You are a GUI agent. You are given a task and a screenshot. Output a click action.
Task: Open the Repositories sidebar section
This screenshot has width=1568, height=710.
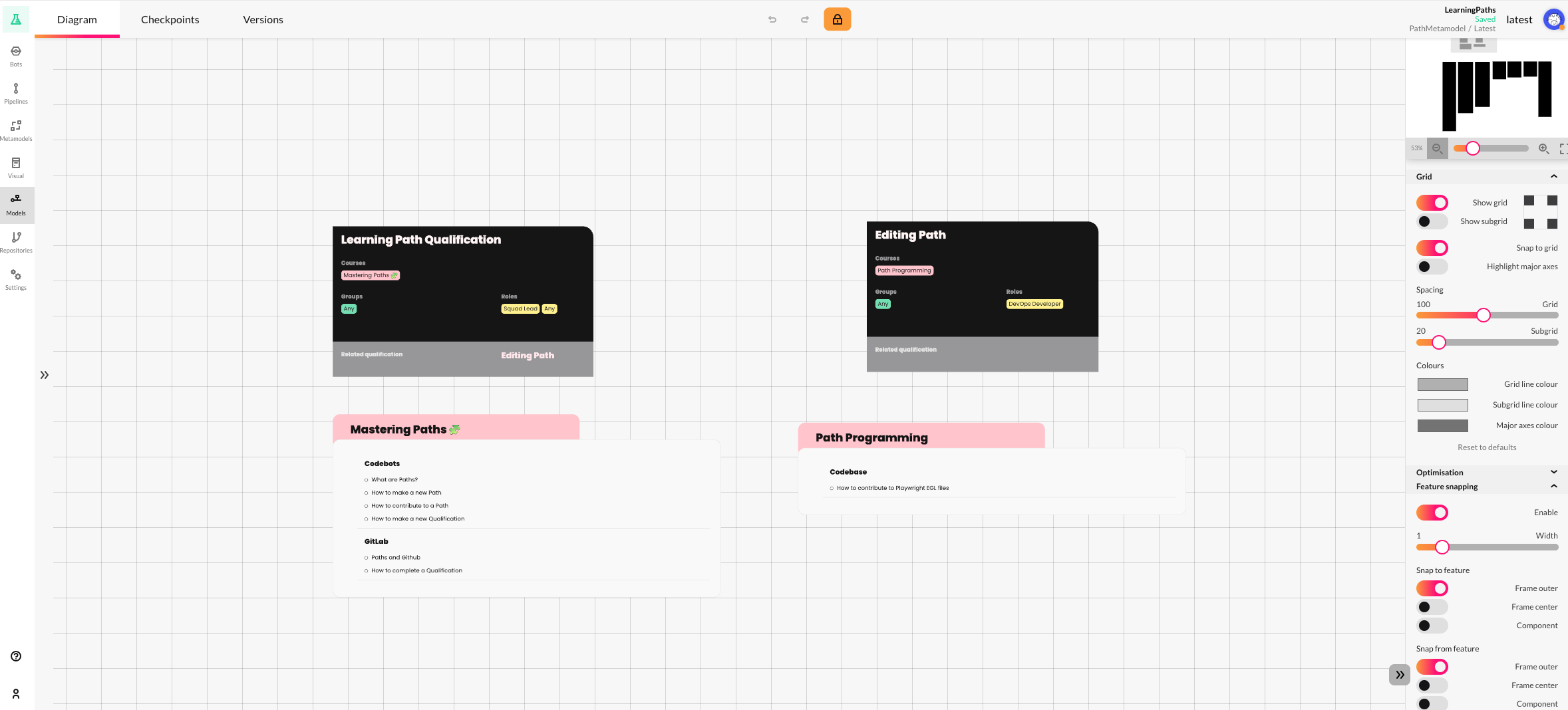16,243
